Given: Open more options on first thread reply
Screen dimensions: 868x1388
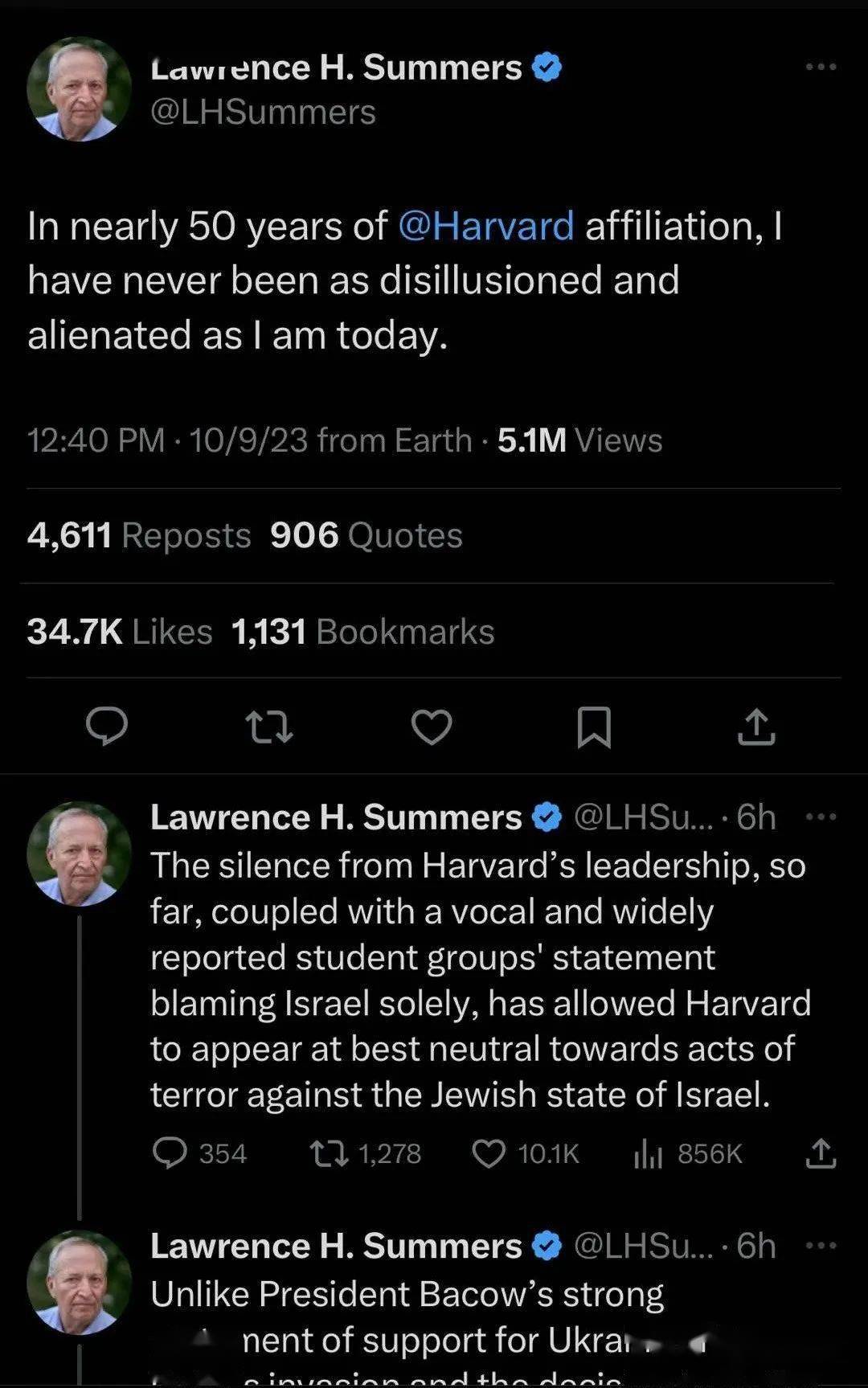Looking at the screenshot, I should 821,817.
